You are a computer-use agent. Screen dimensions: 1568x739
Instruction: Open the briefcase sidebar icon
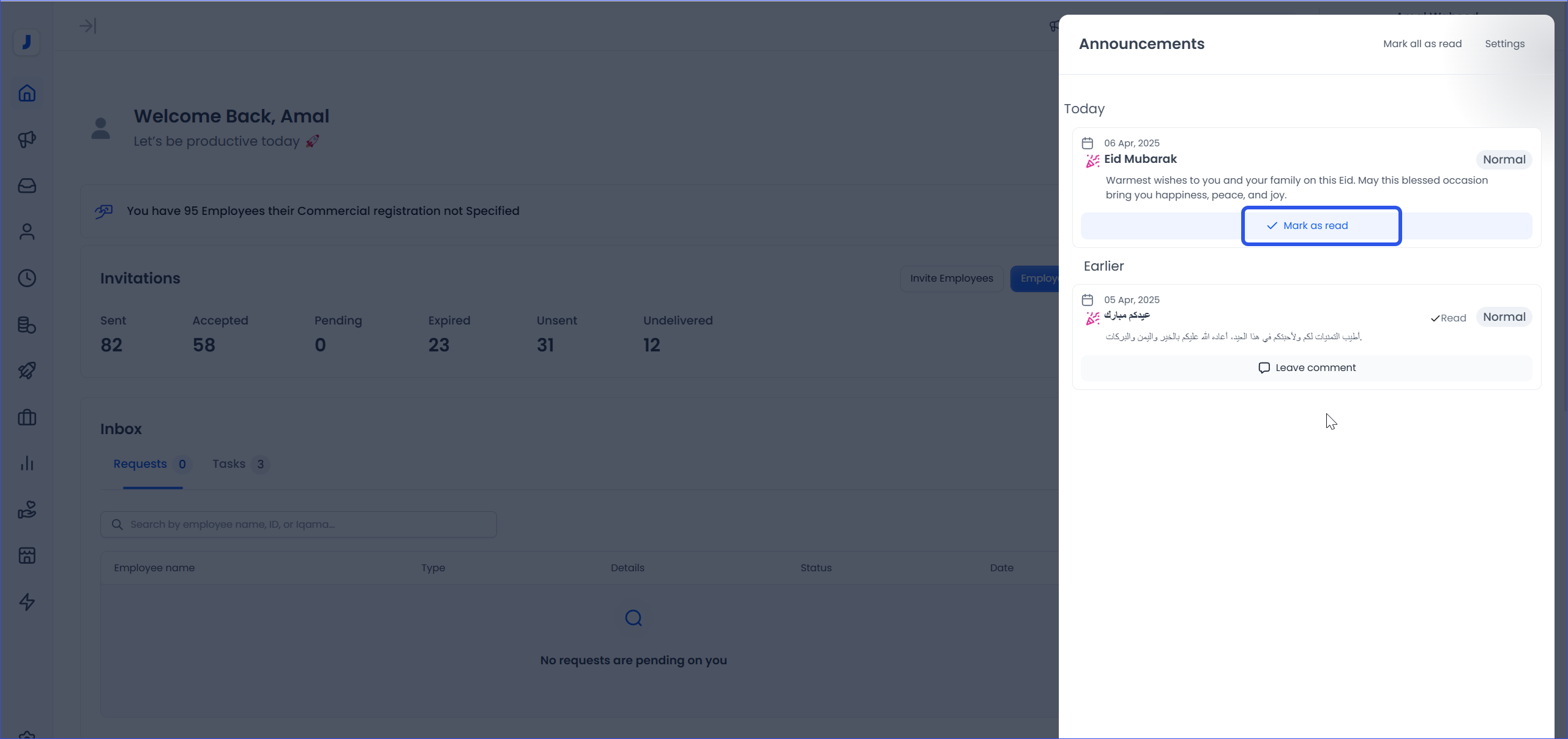click(x=27, y=418)
